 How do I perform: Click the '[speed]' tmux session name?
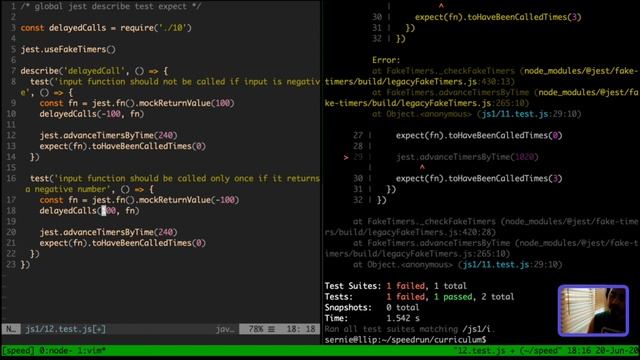(x=19, y=351)
